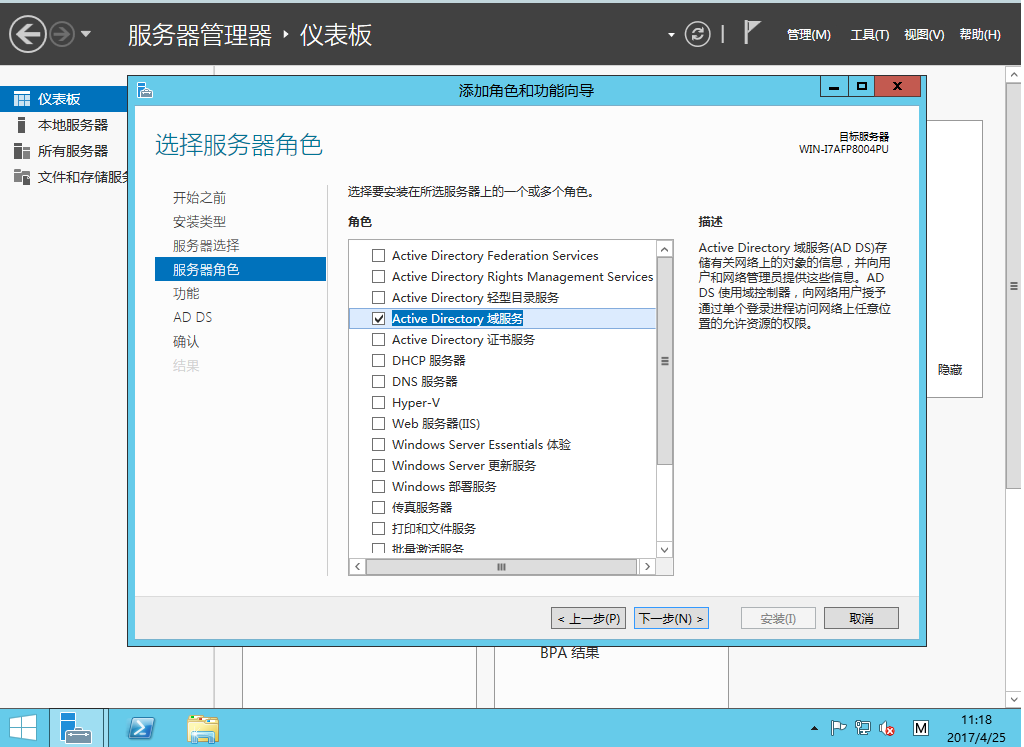
Task: Check the 打印和文件服务 role
Action: click(378, 528)
